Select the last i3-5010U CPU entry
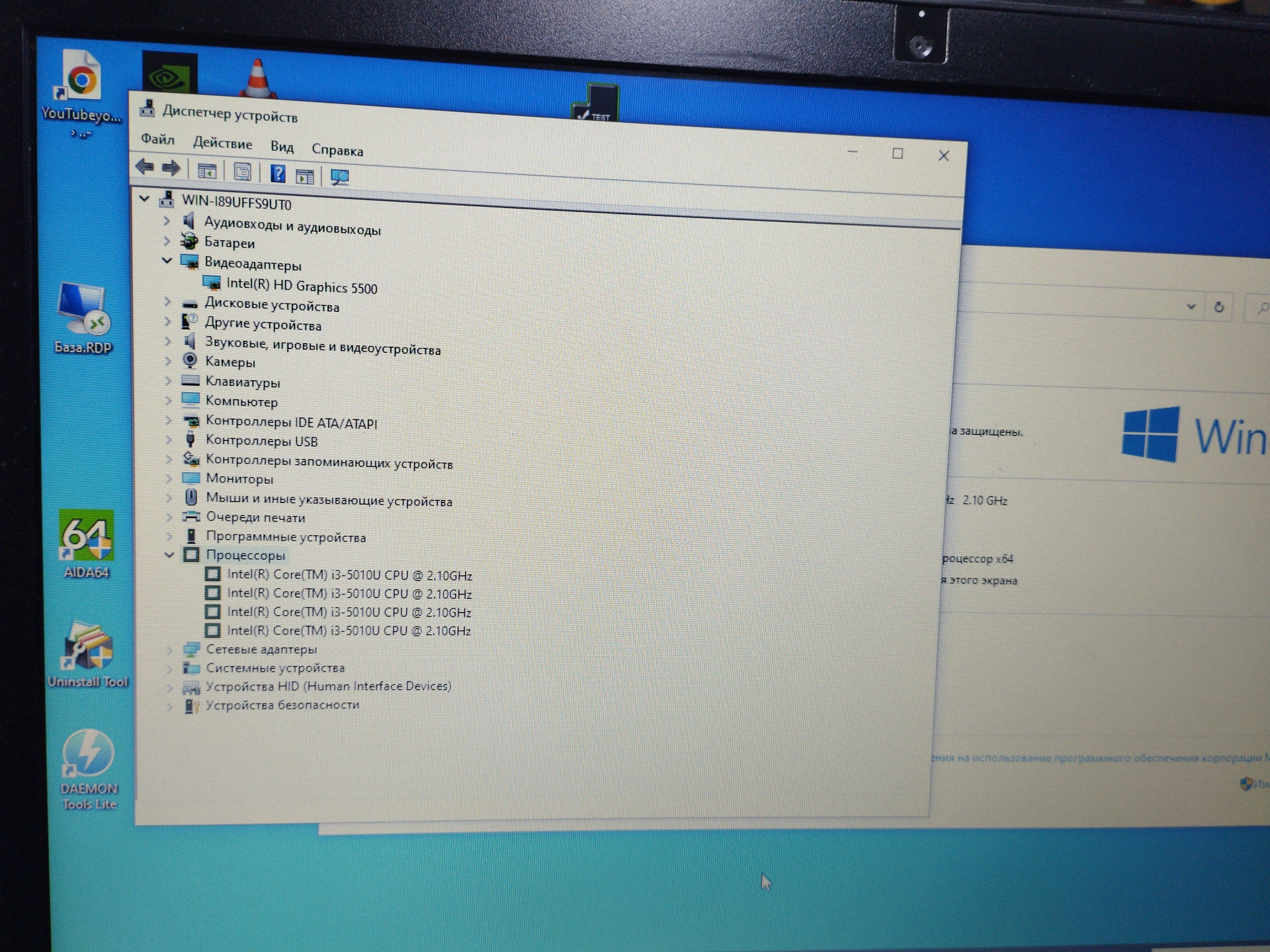1270x952 pixels. [349, 631]
